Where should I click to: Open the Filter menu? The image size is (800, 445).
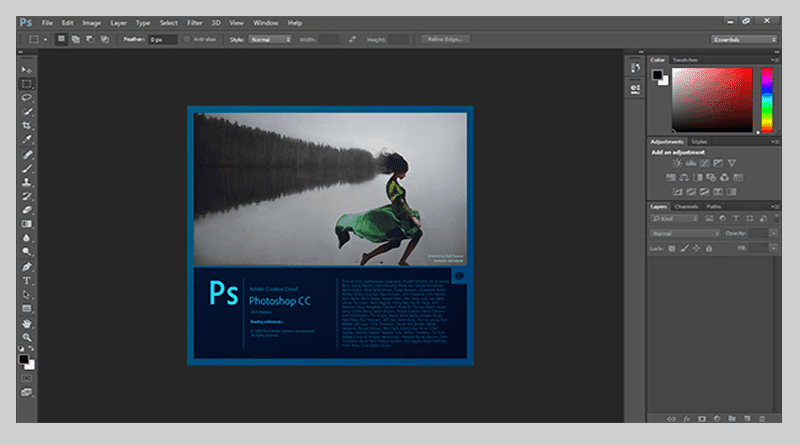194,23
